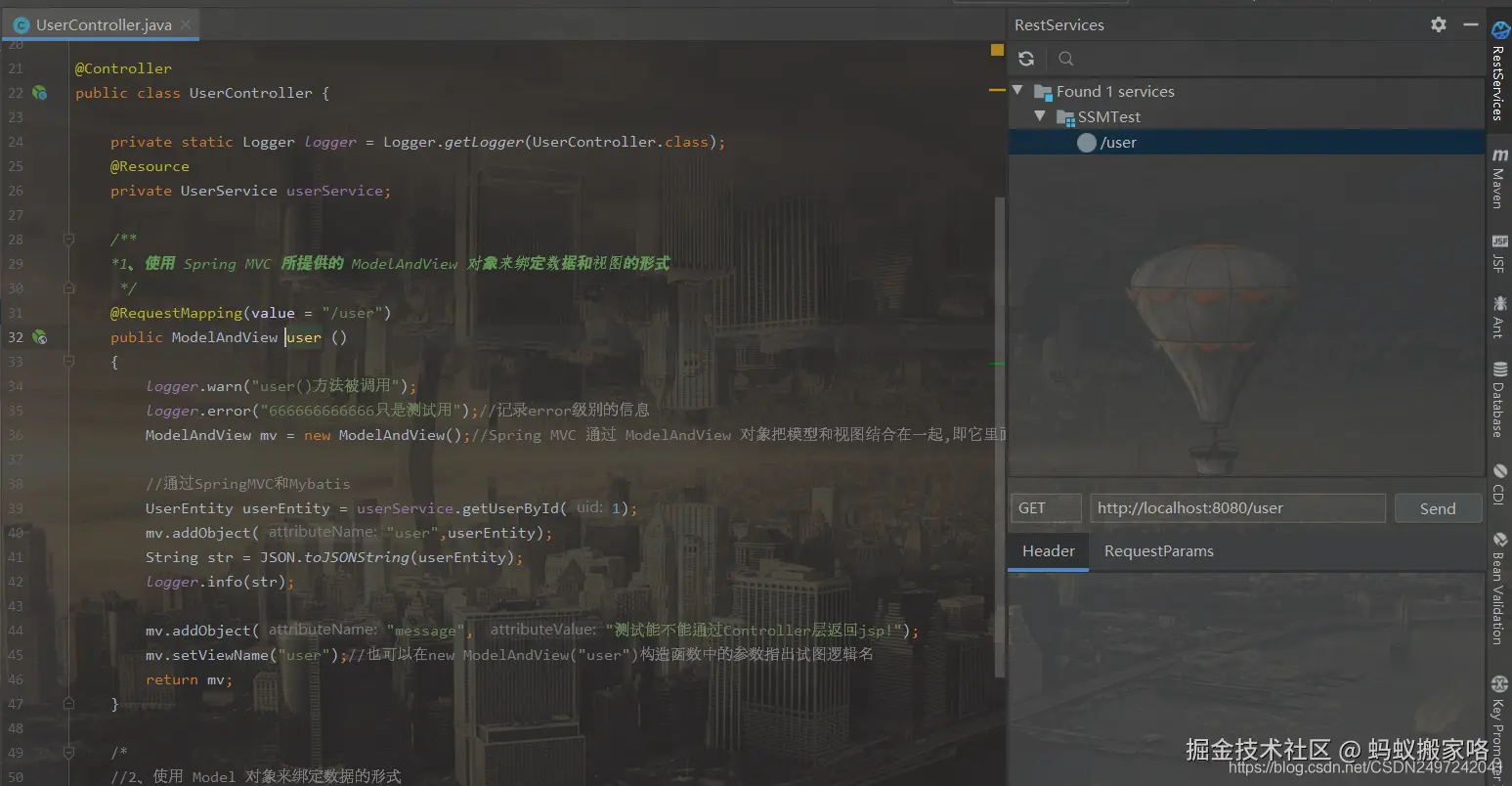Click the SSMTest module label
The width and height of the screenshot is (1512, 786).
[1109, 117]
